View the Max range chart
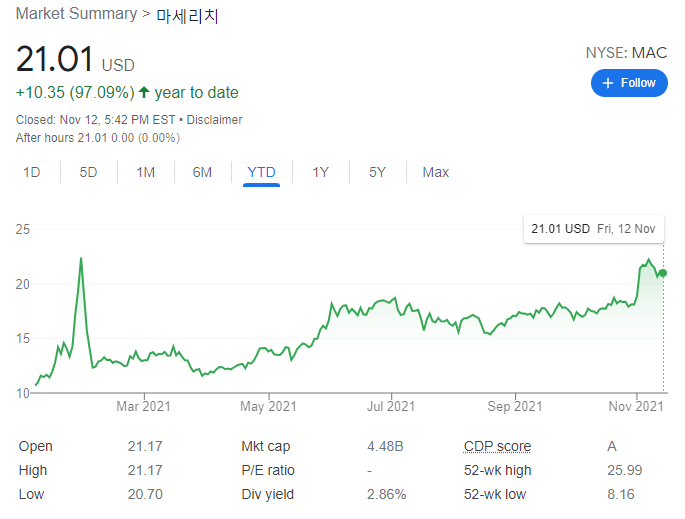685x519 pixels. point(436,172)
